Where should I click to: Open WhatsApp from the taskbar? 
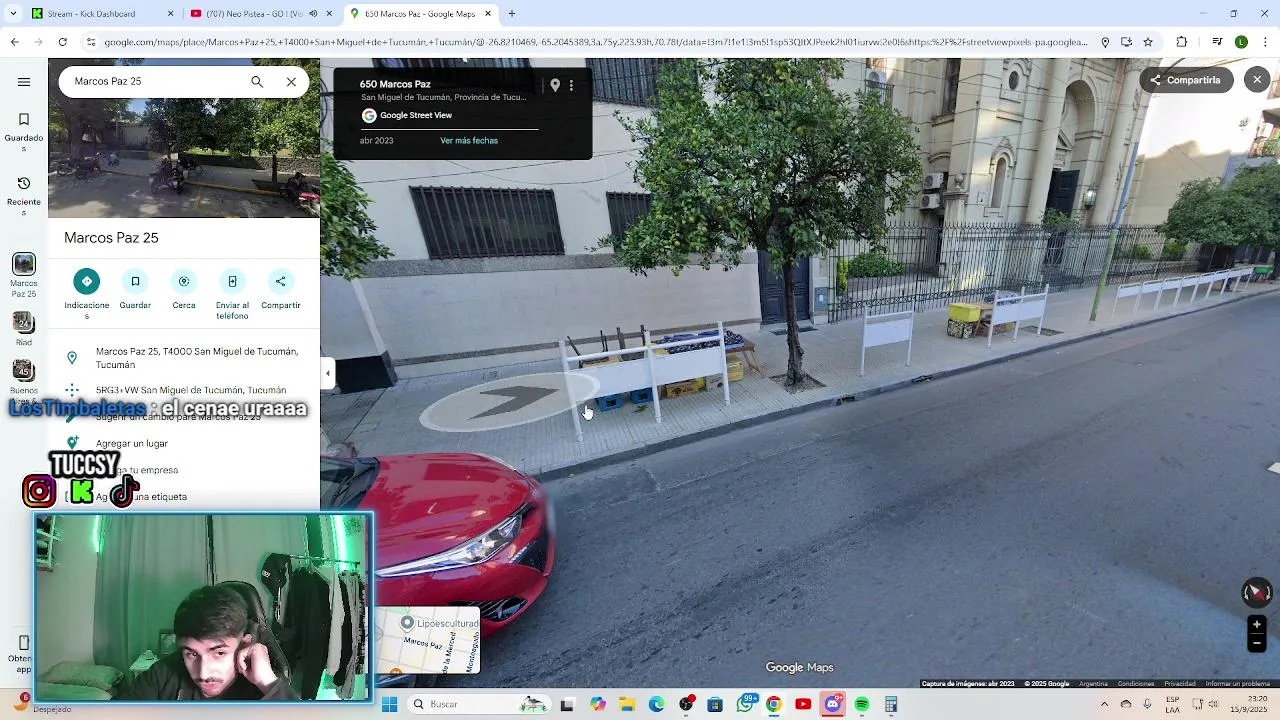(x=746, y=704)
